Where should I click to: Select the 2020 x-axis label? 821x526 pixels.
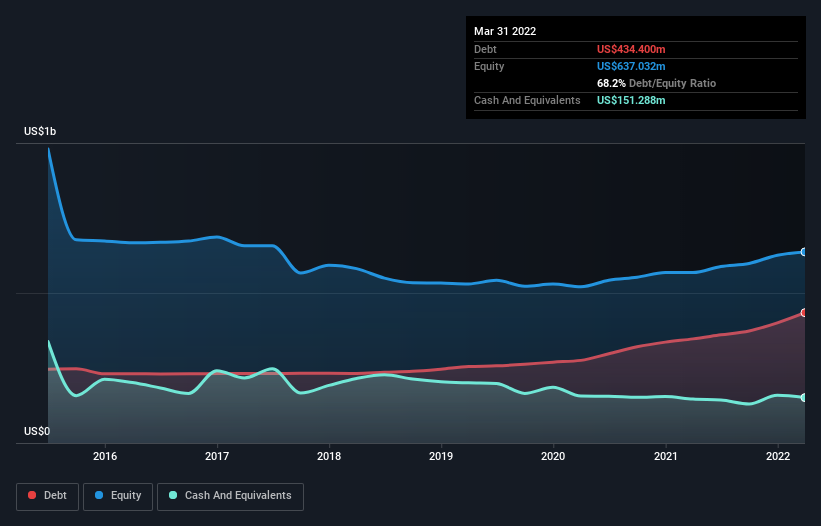click(553, 456)
